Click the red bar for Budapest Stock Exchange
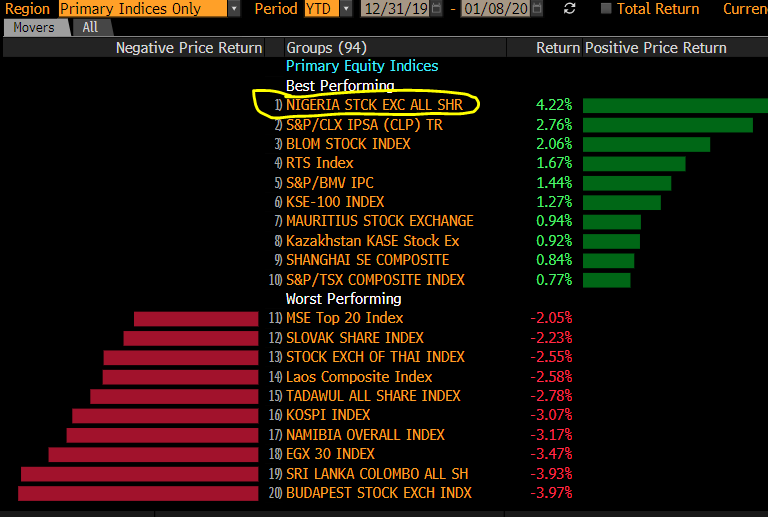 139,493
